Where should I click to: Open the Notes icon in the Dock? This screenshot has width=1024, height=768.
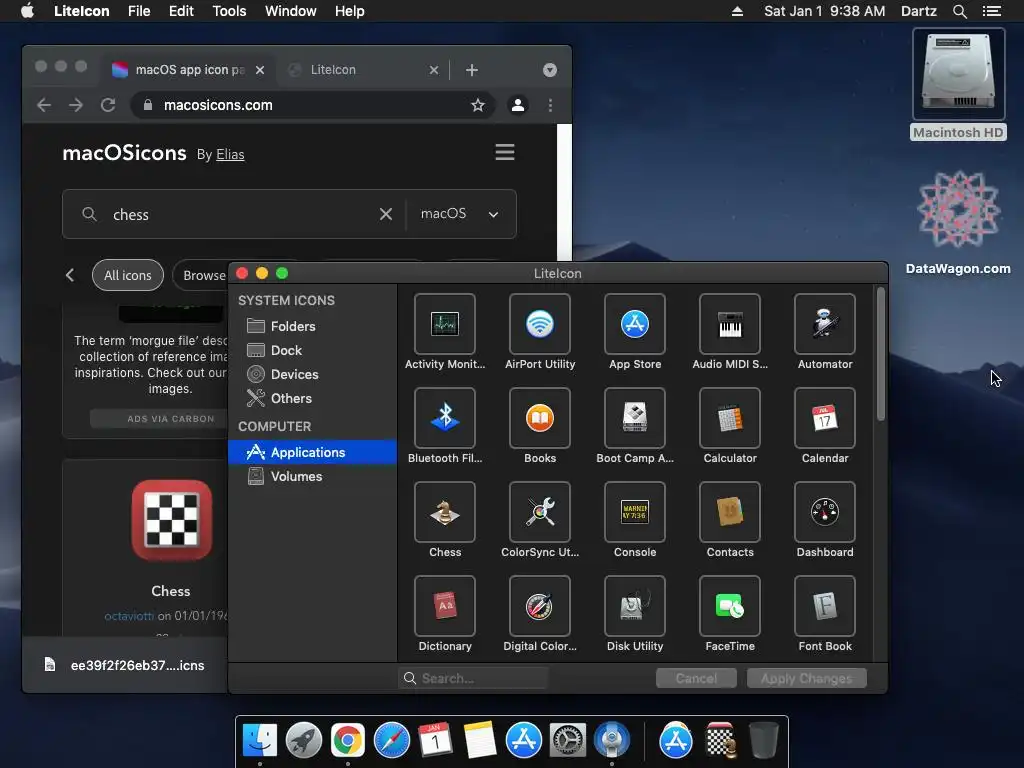tap(479, 740)
